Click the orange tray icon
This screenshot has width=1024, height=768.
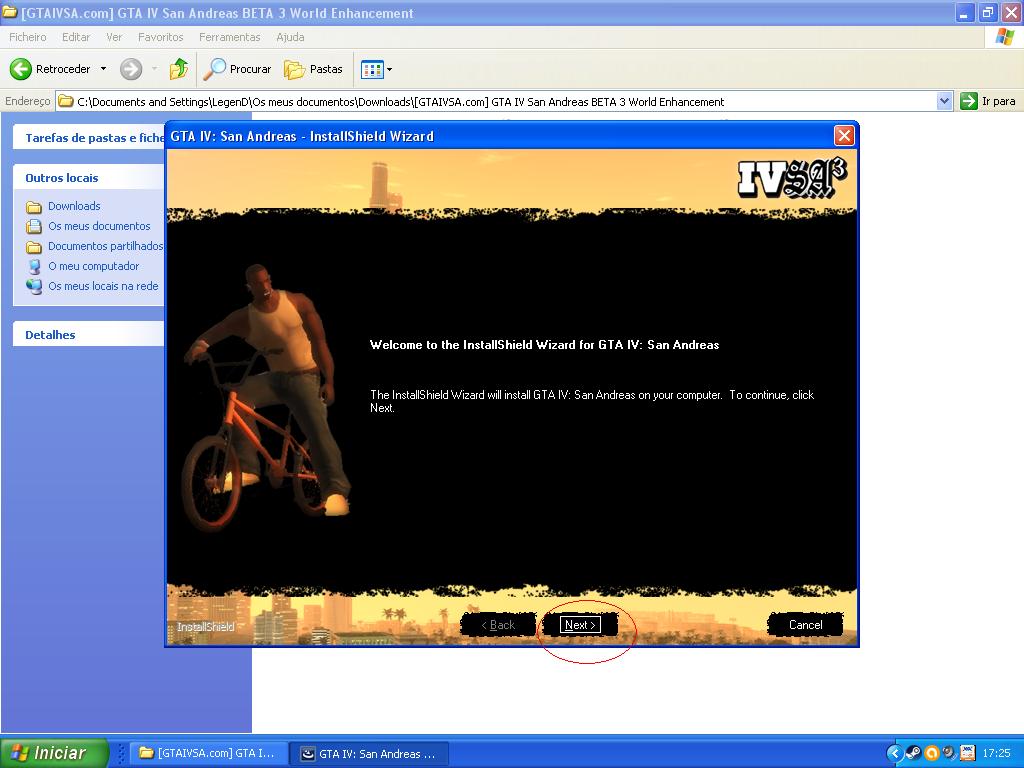click(932, 753)
